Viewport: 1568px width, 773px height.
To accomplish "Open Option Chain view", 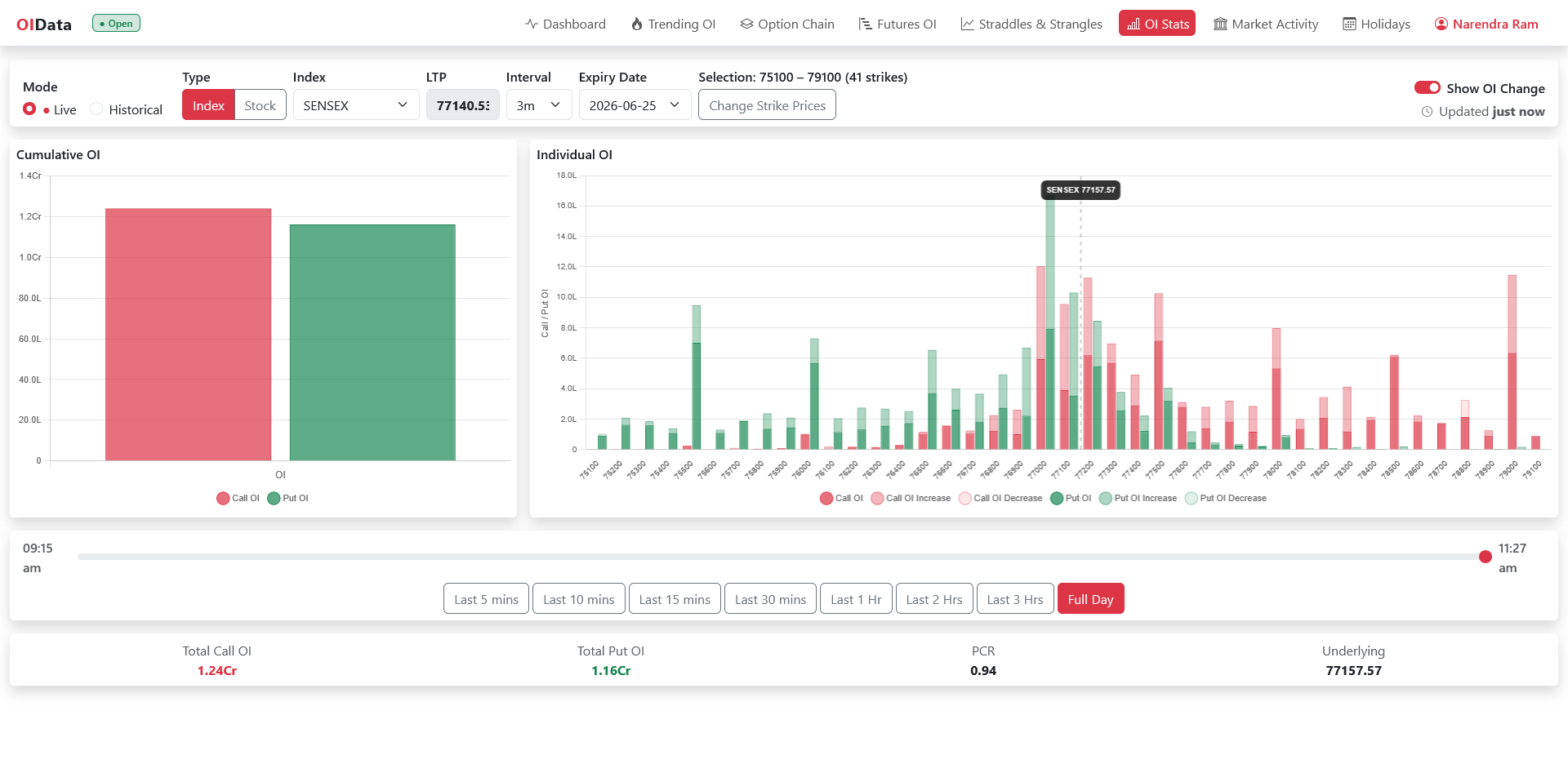I will (x=787, y=24).
